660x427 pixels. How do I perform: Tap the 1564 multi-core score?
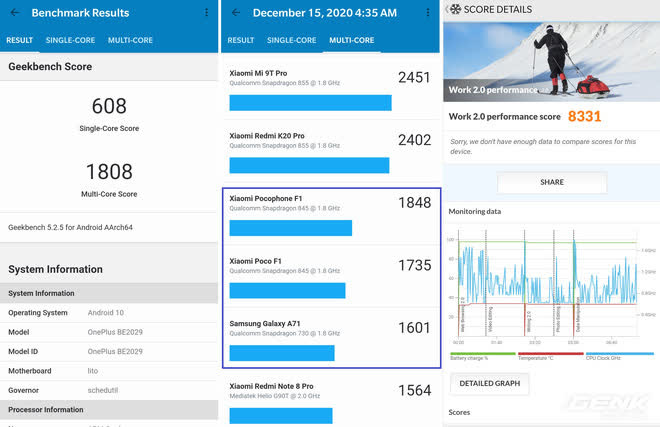pos(415,390)
